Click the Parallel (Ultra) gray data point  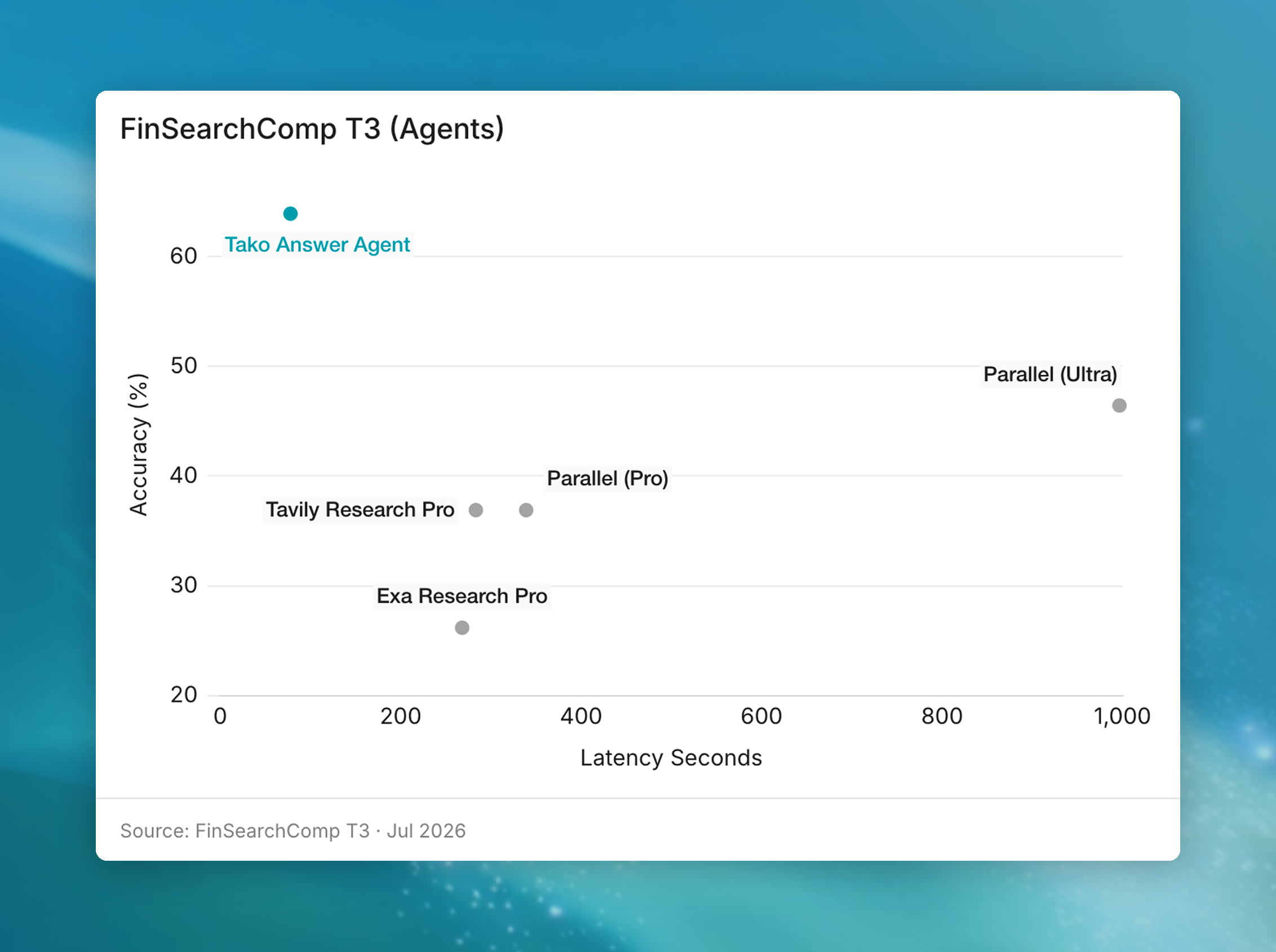[1119, 406]
